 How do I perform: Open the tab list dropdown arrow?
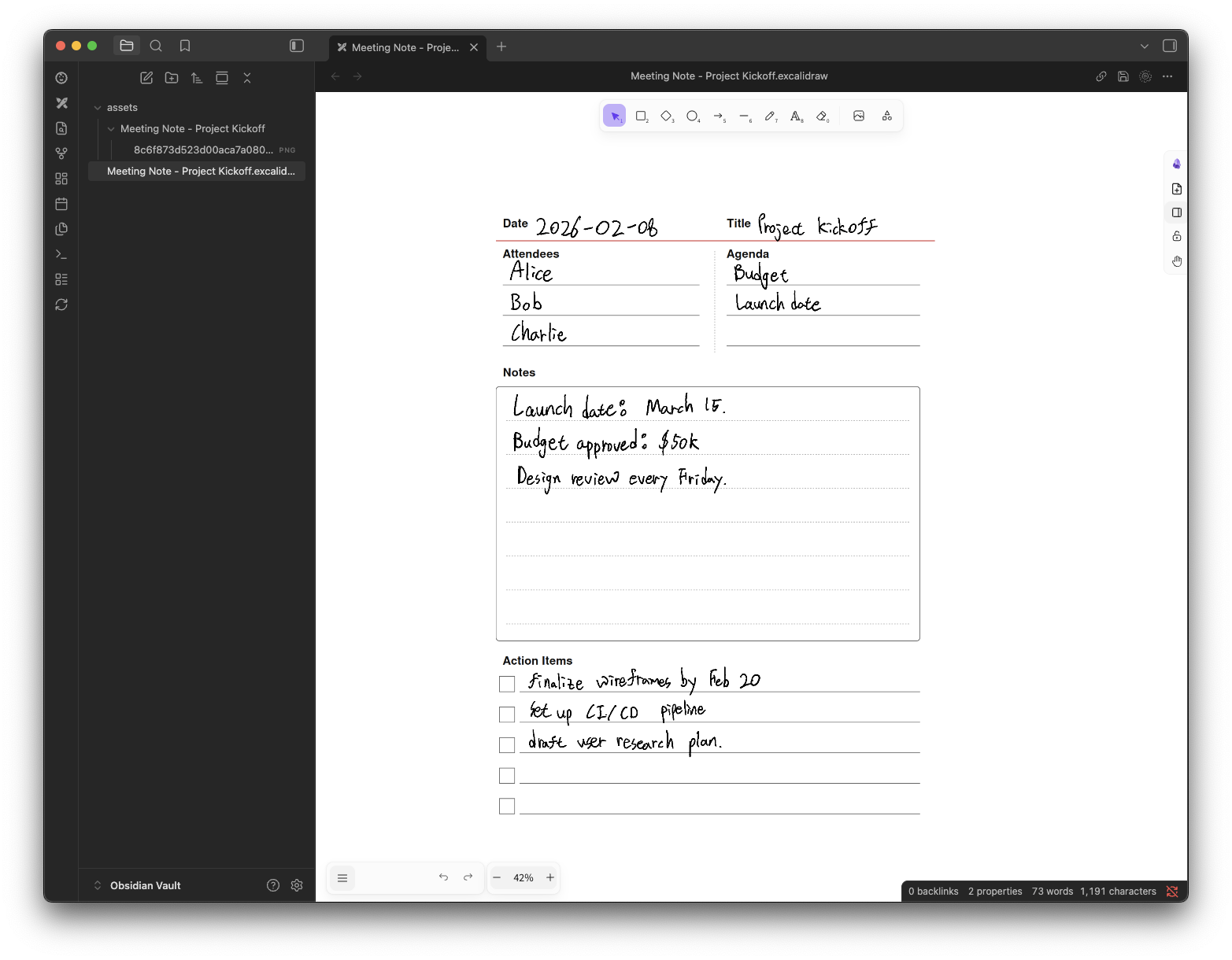[1144, 46]
